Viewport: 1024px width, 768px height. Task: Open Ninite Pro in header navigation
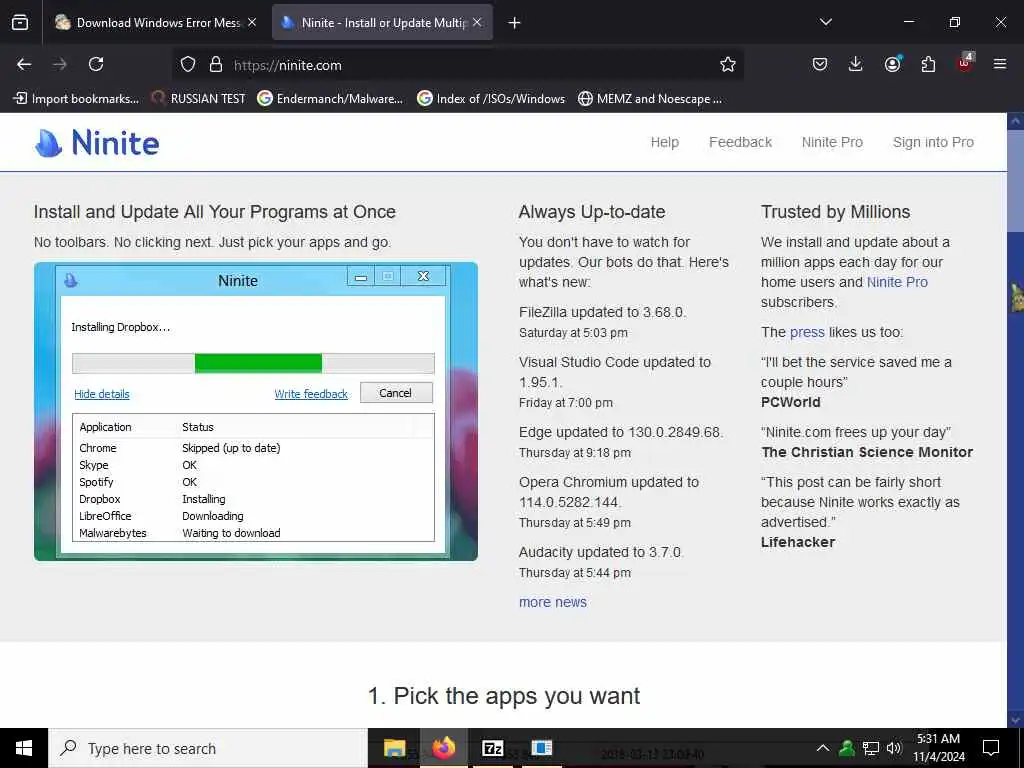click(x=832, y=142)
